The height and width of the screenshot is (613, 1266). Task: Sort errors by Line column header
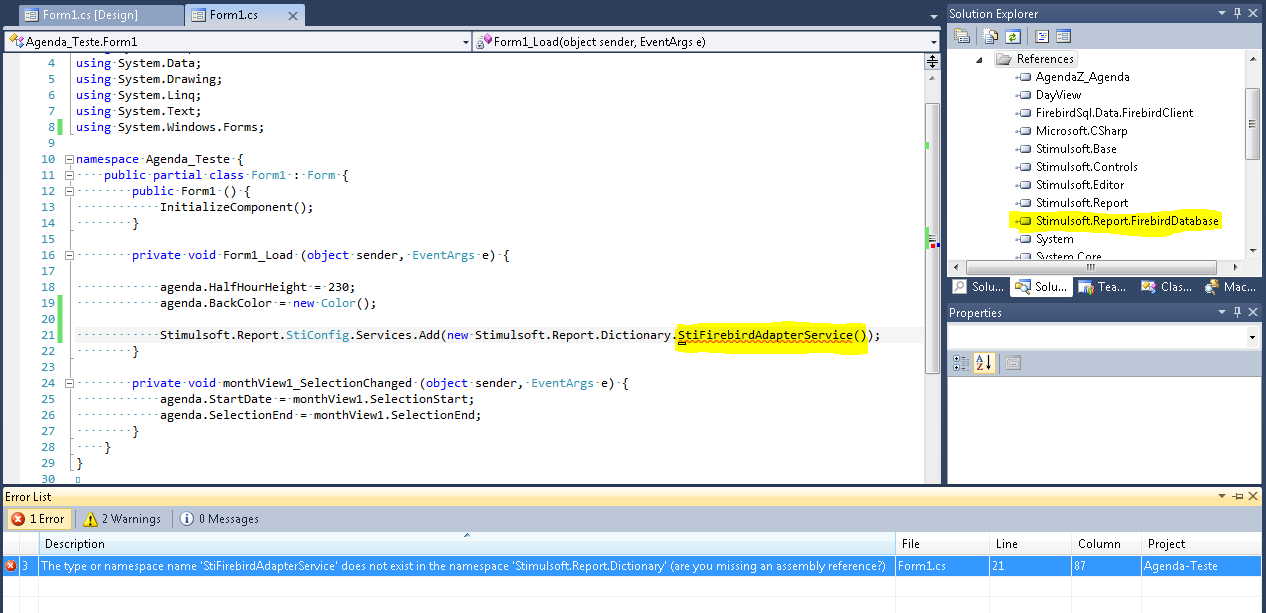(1030, 544)
